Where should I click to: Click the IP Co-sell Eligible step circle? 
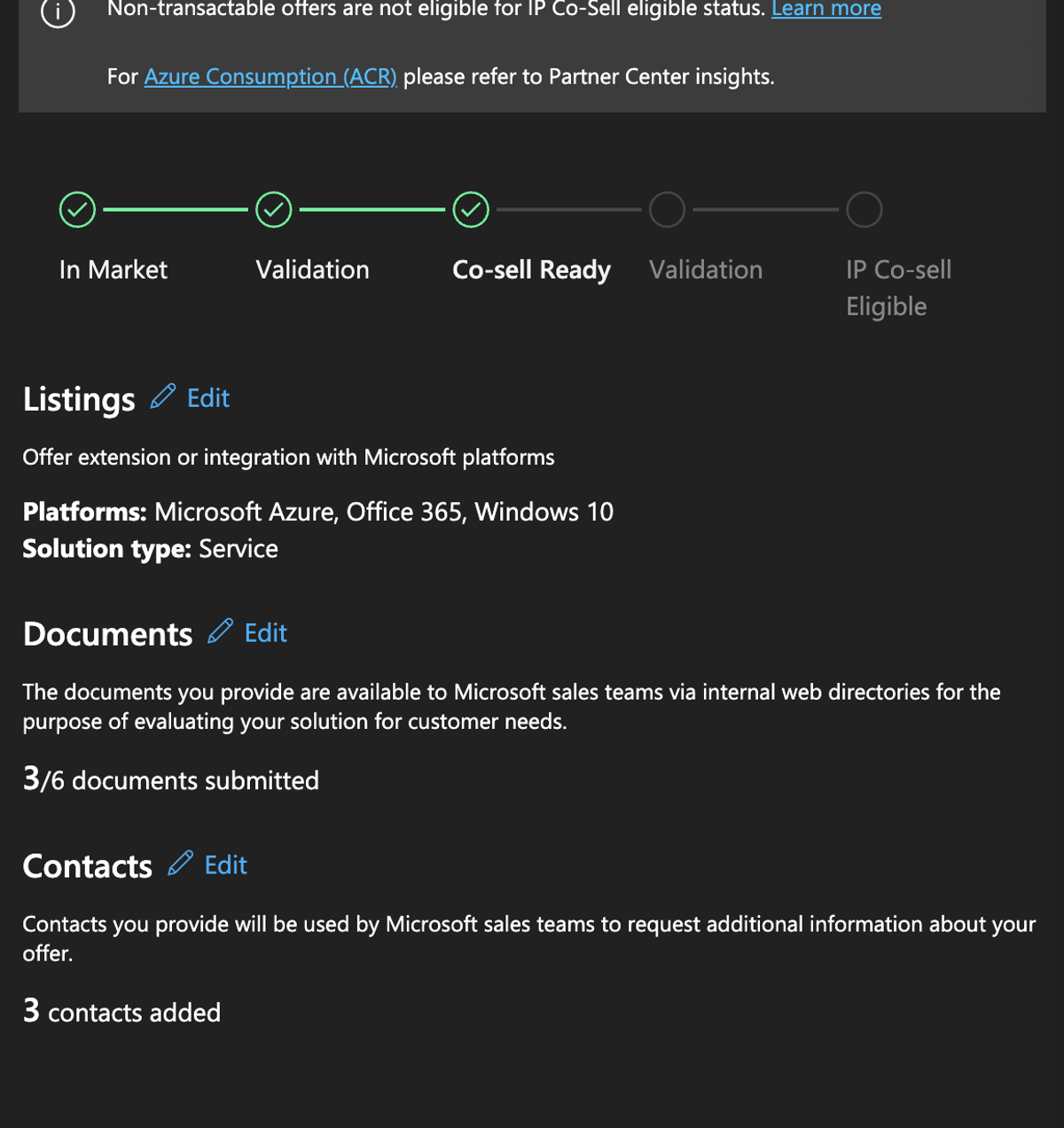pos(864,210)
